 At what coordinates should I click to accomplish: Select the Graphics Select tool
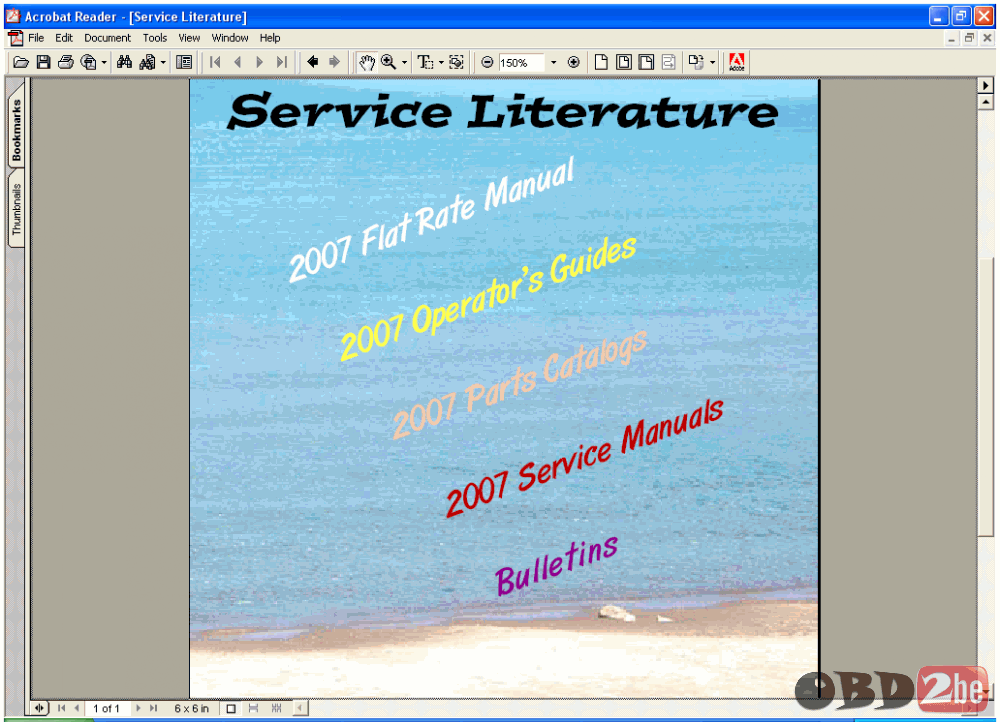pyautogui.click(x=456, y=62)
